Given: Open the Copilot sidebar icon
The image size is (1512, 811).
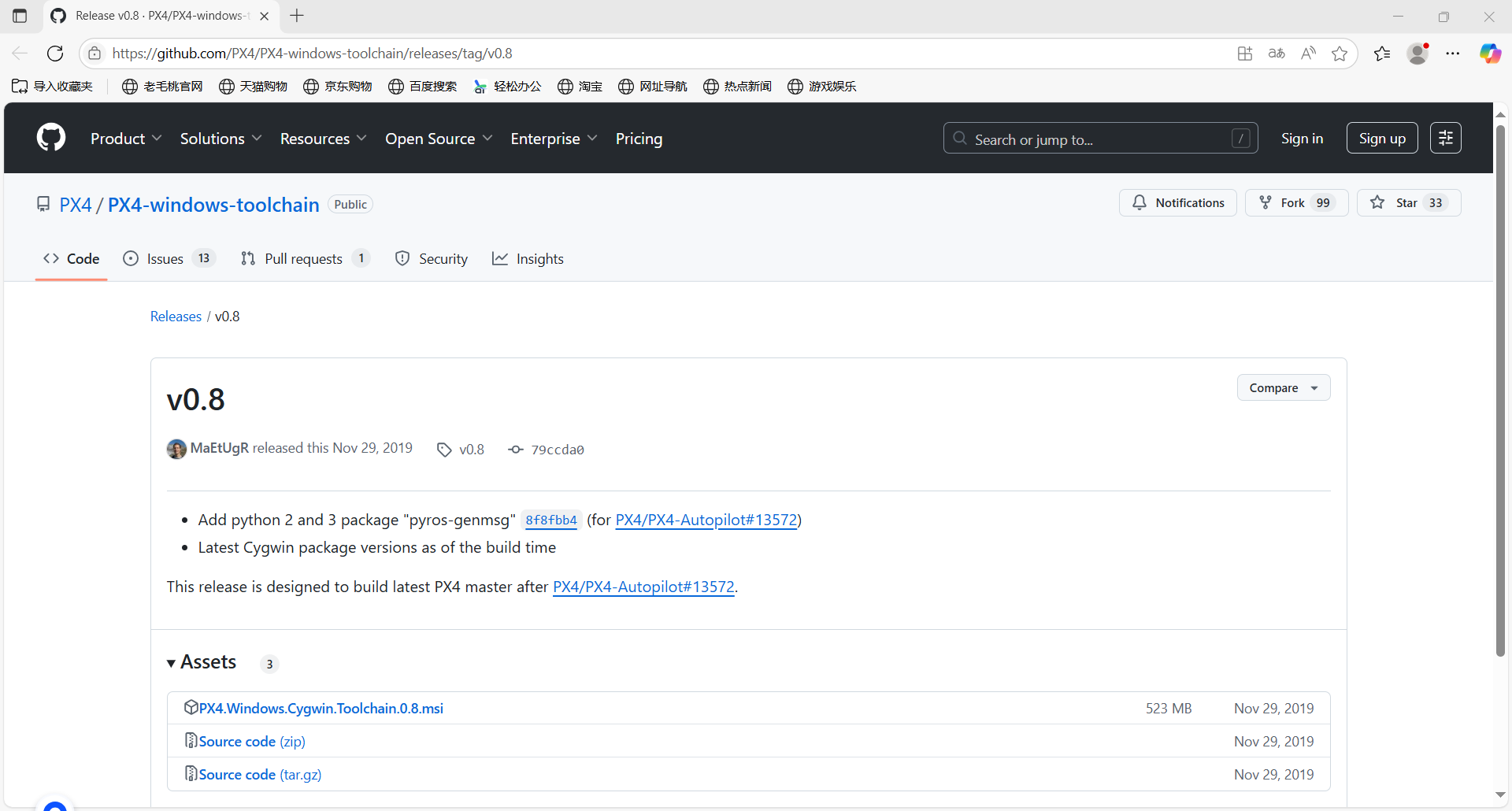Looking at the screenshot, I should pos(1489,54).
